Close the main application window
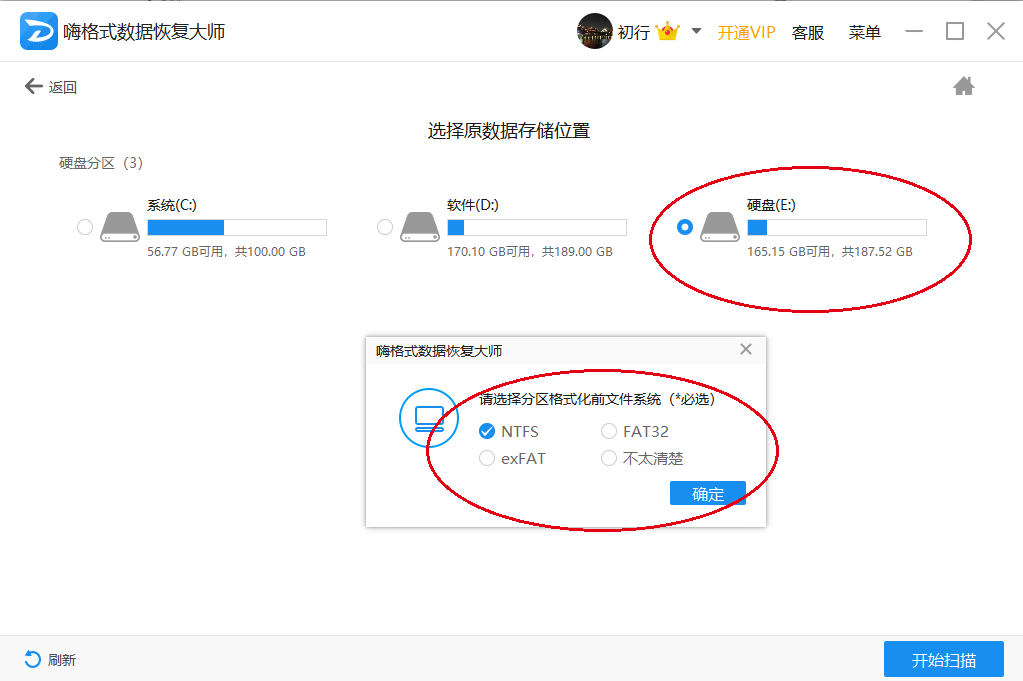 click(x=996, y=31)
